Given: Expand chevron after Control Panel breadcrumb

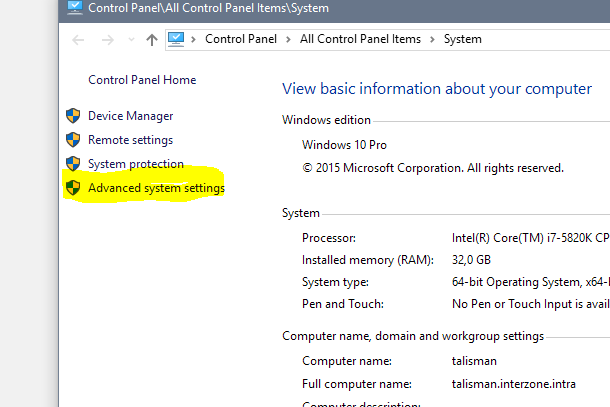Looking at the screenshot, I should tap(288, 39).
